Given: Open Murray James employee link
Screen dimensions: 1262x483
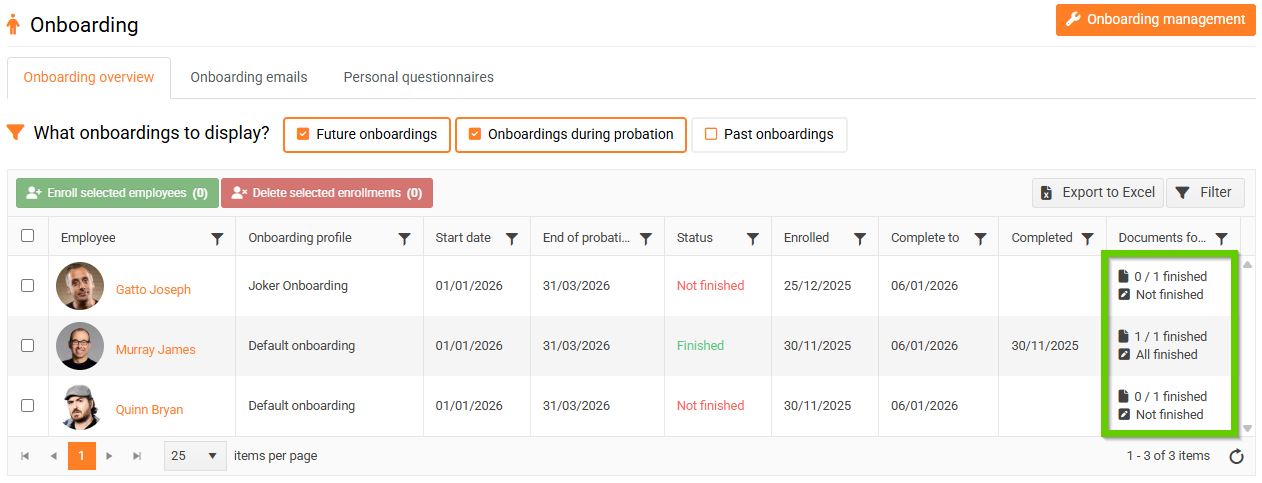Looking at the screenshot, I should click(x=155, y=350).
